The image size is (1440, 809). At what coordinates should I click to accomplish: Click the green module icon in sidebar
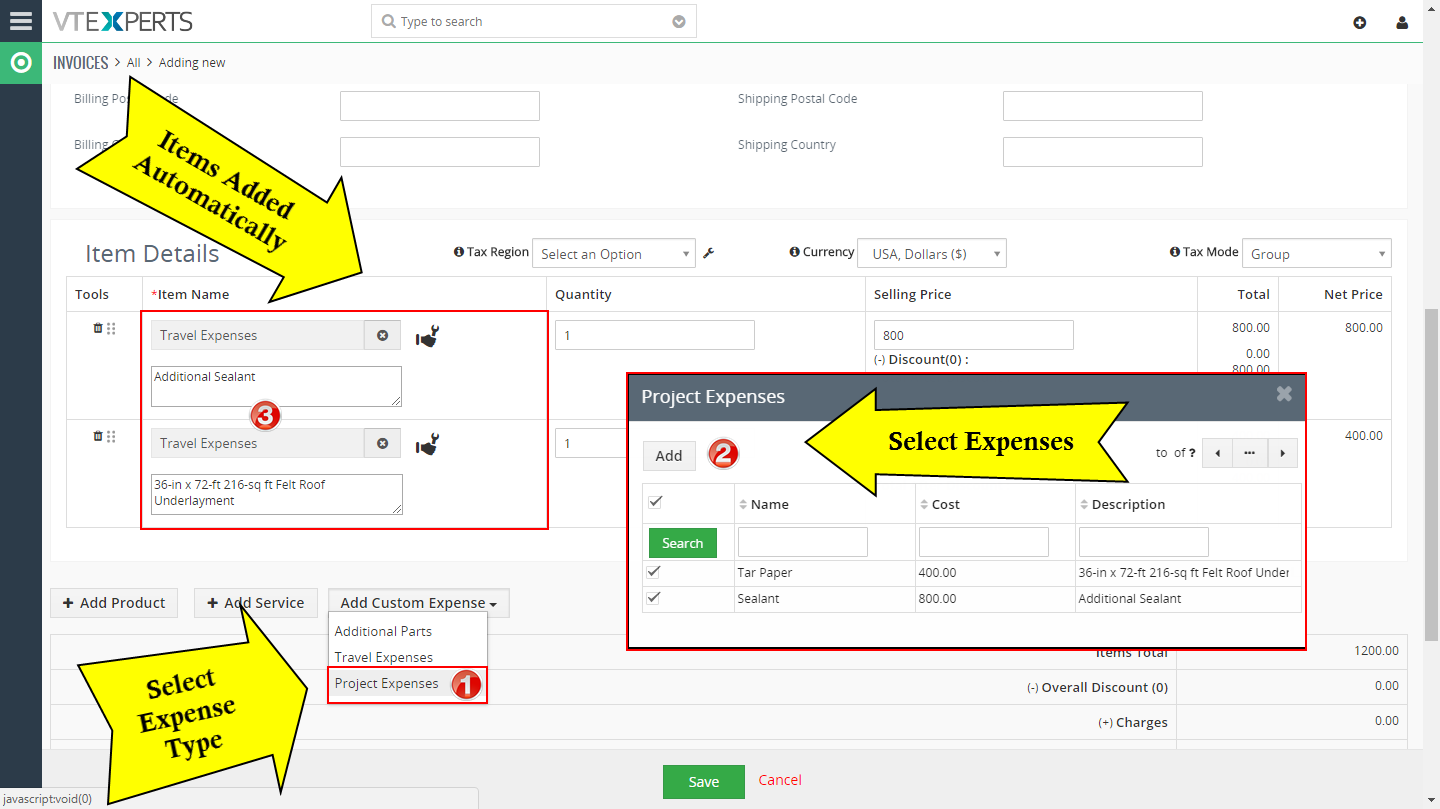pyautogui.click(x=20, y=63)
